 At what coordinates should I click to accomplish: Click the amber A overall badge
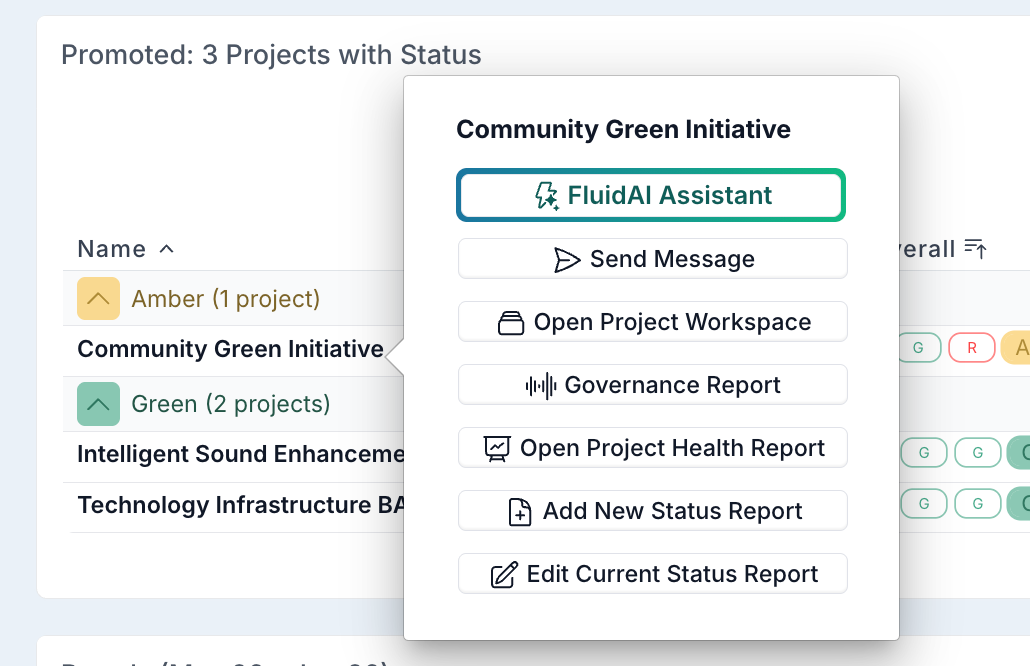pyautogui.click(x=1016, y=348)
